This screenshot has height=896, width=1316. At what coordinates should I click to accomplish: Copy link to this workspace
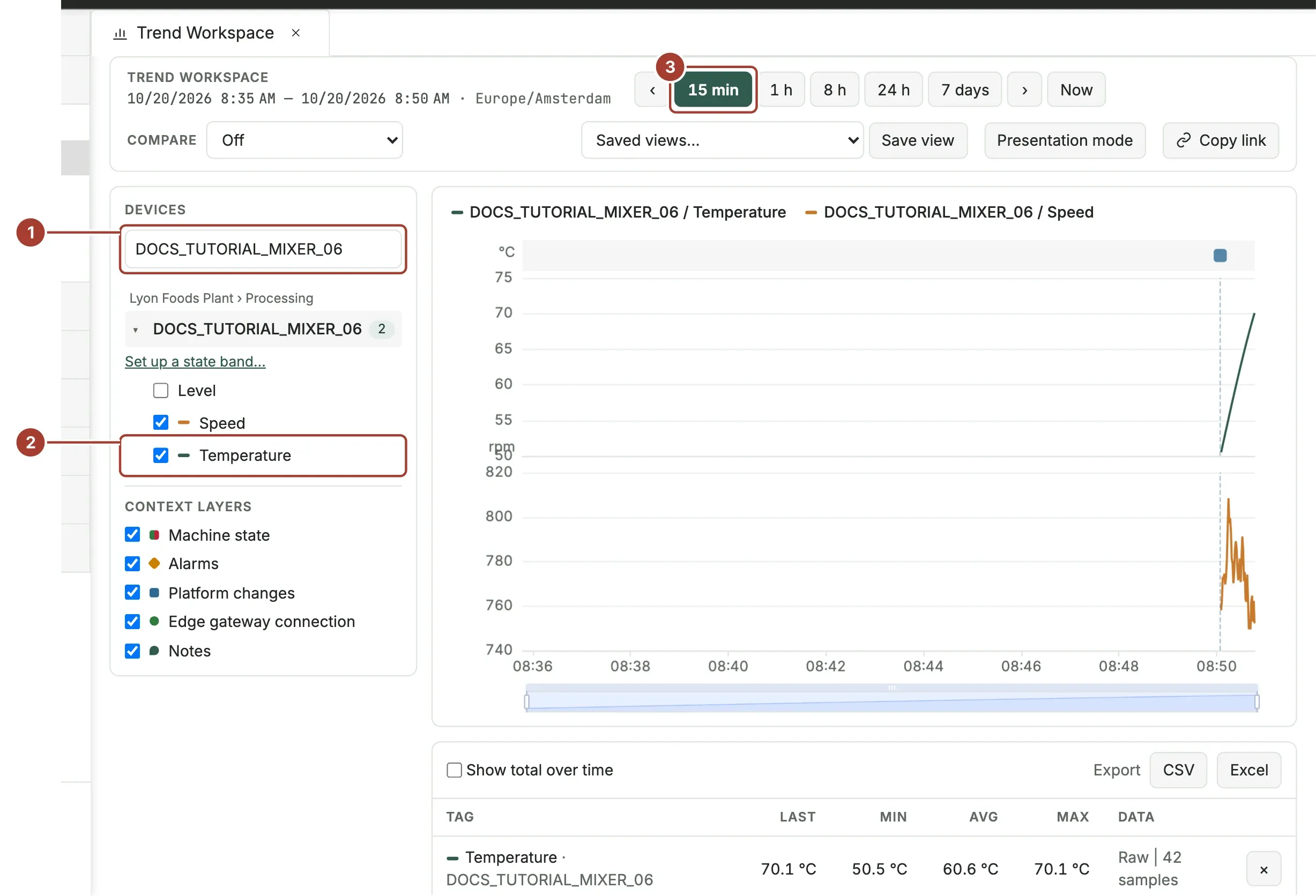1220,140
